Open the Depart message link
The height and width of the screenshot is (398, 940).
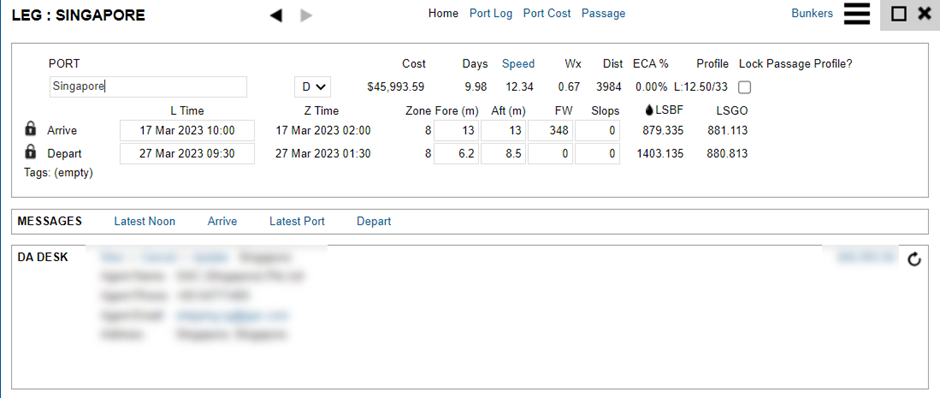tap(373, 221)
